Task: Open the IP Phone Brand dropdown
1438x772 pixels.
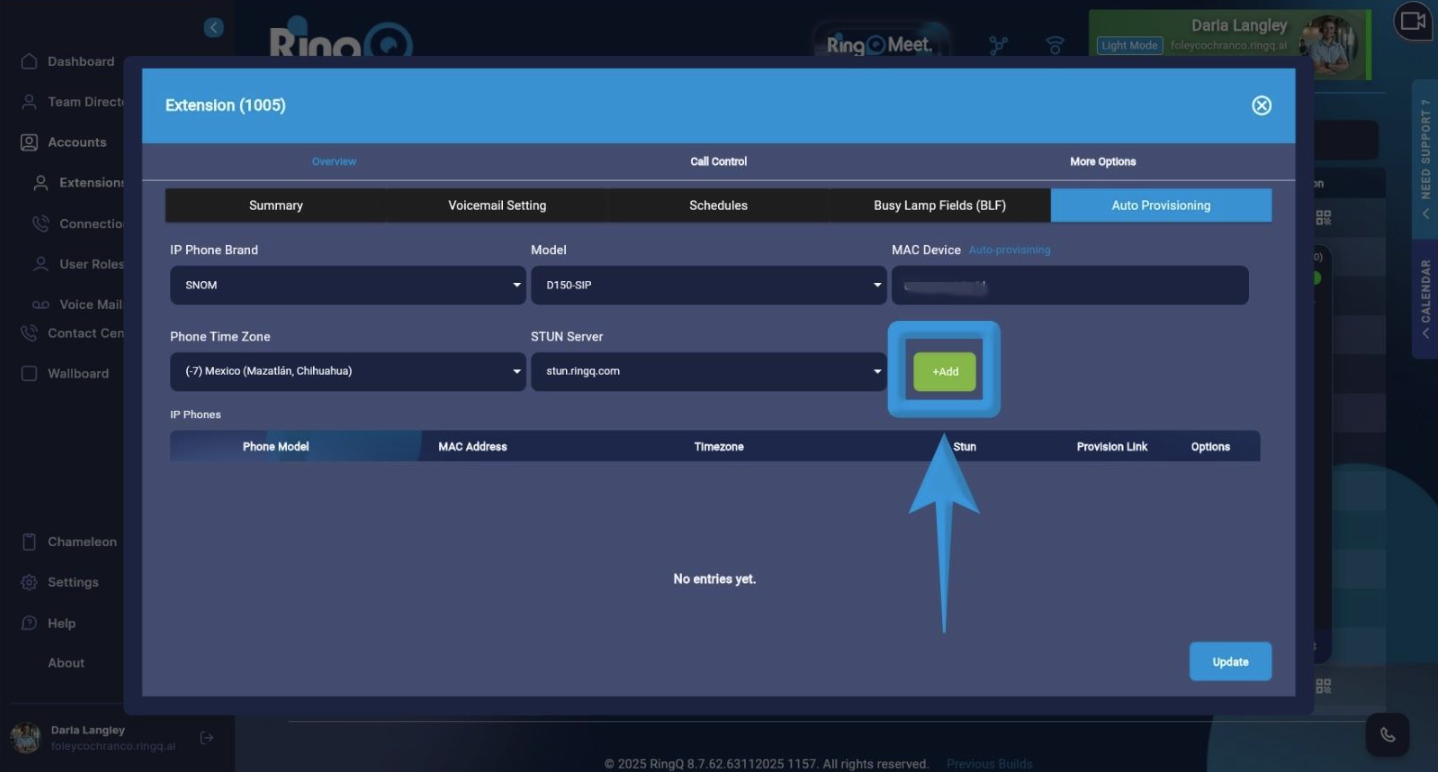Action: pos(347,285)
